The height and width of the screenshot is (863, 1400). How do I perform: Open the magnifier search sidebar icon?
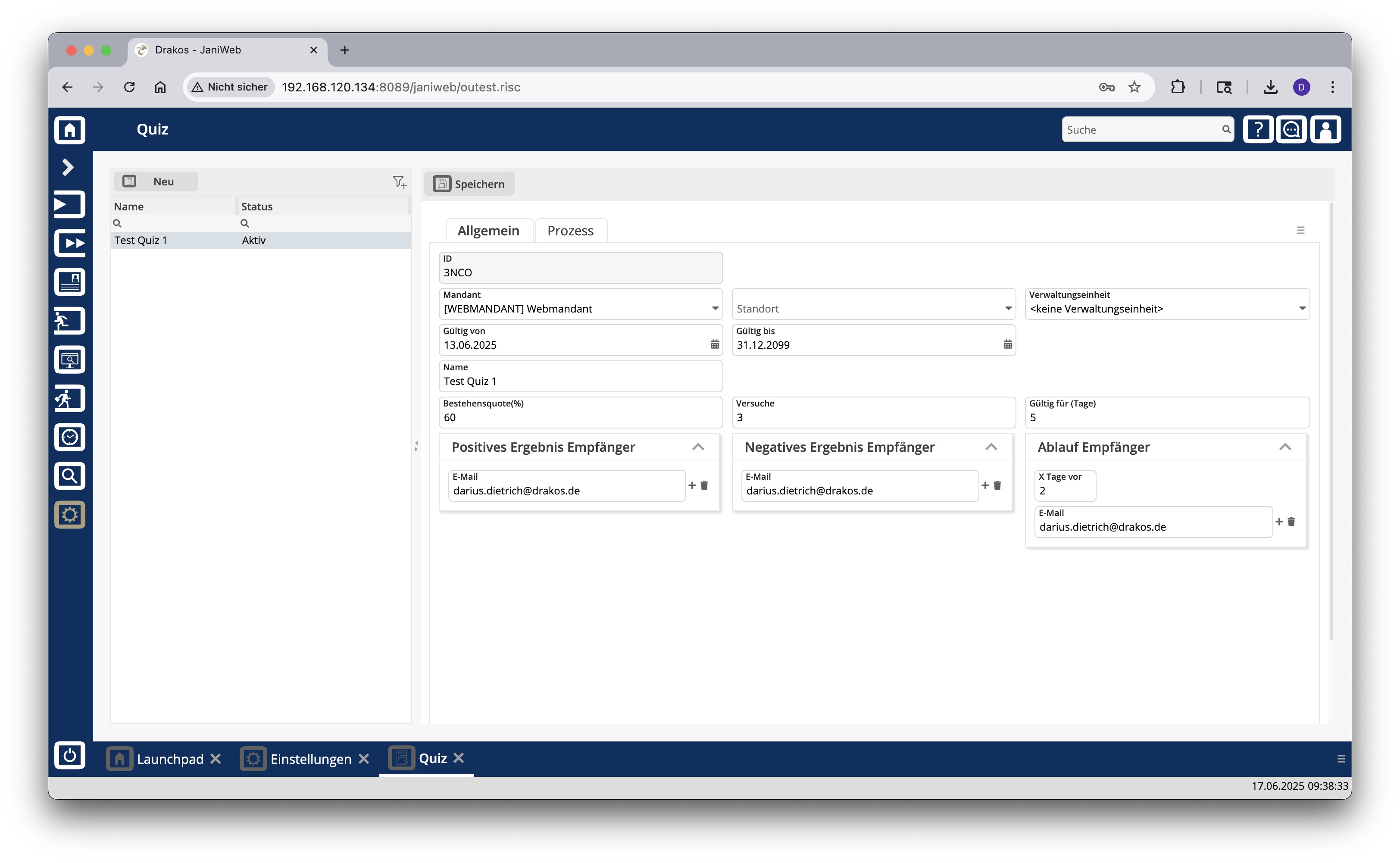70,477
